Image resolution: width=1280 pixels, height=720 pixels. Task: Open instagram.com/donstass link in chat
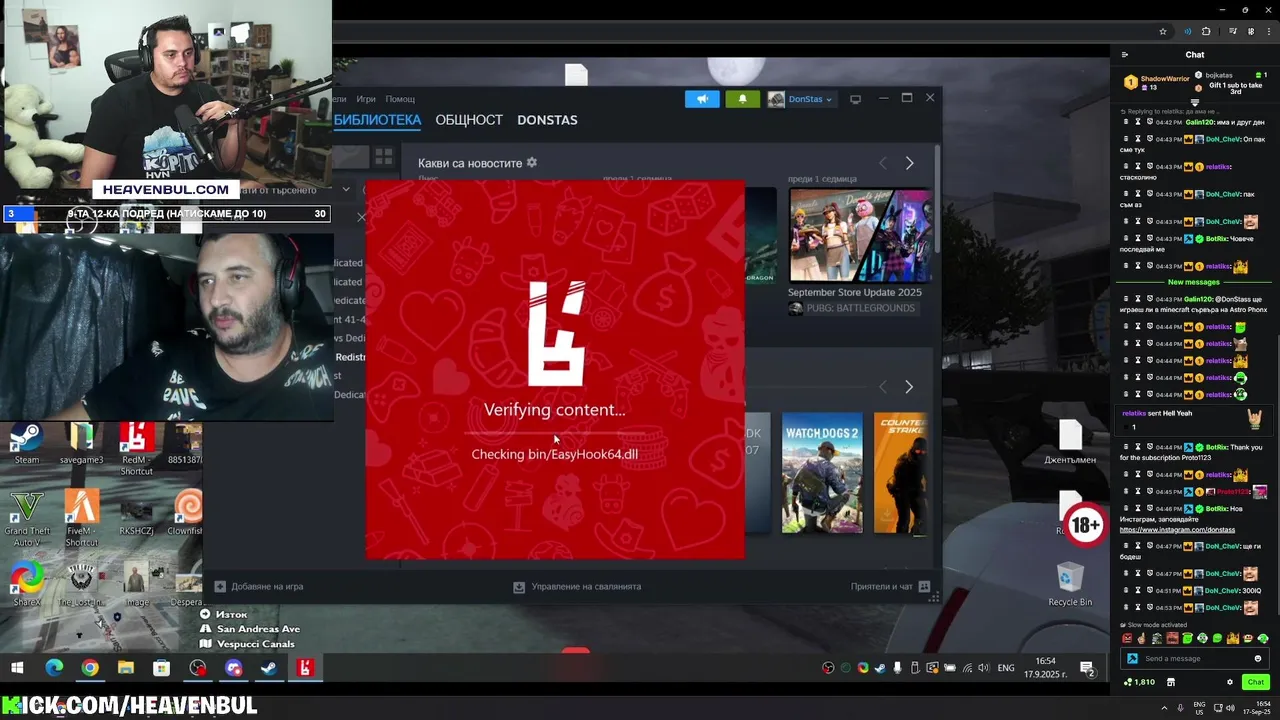pos(1177,530)
